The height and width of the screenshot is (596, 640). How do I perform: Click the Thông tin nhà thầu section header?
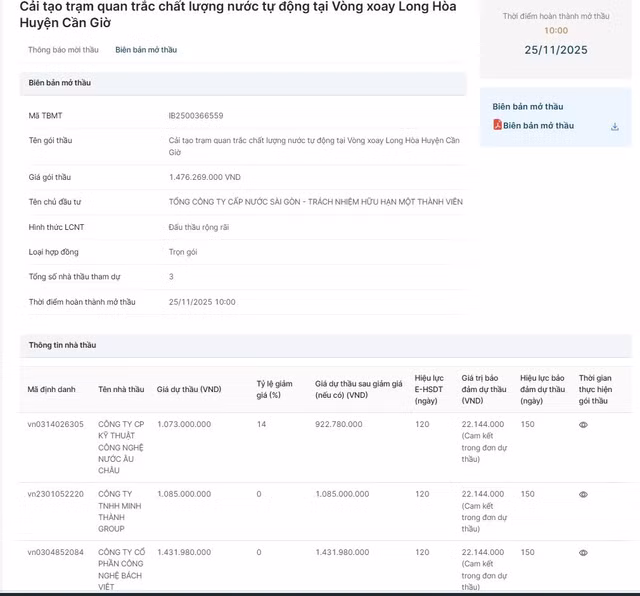tap(62, 345)
